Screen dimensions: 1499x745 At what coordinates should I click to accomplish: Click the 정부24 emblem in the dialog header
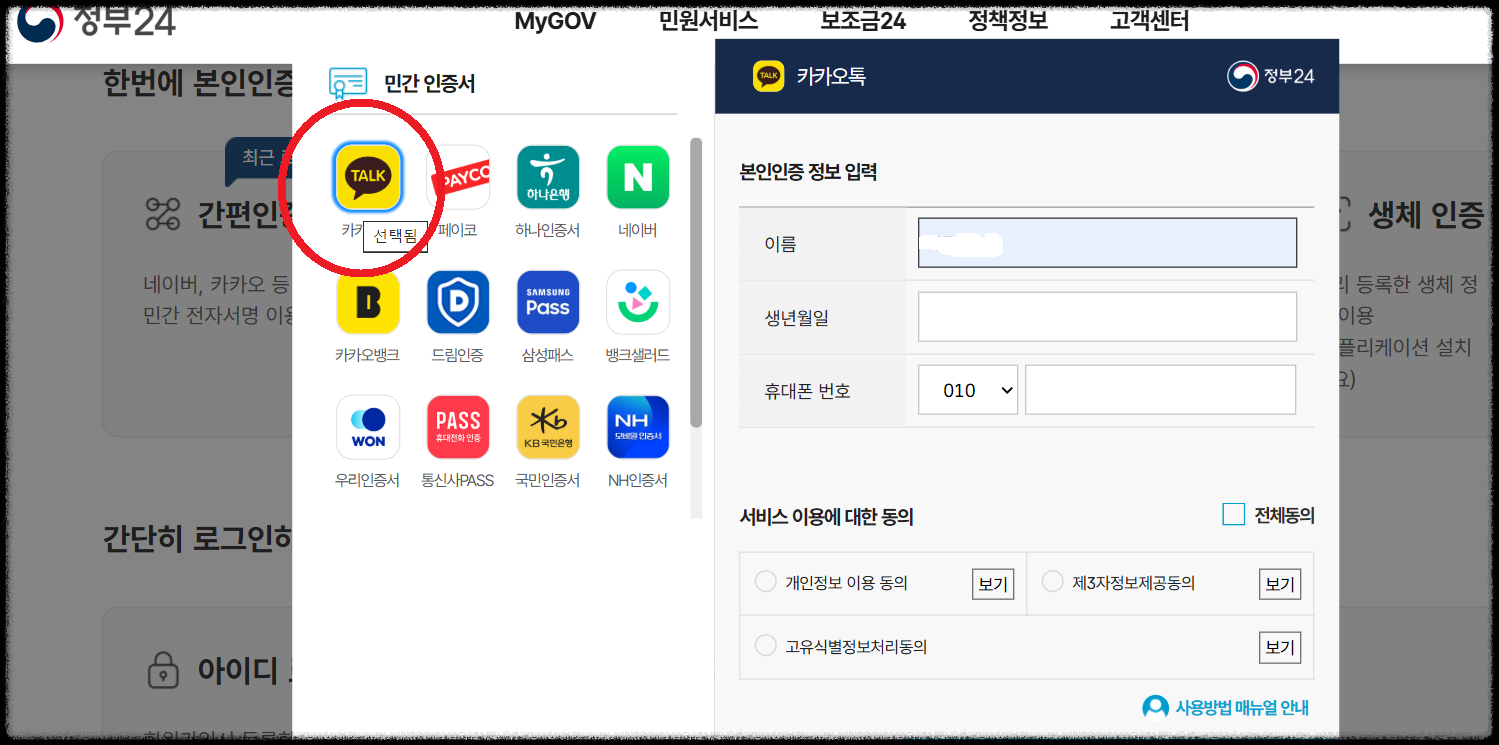click(1243, 76)
